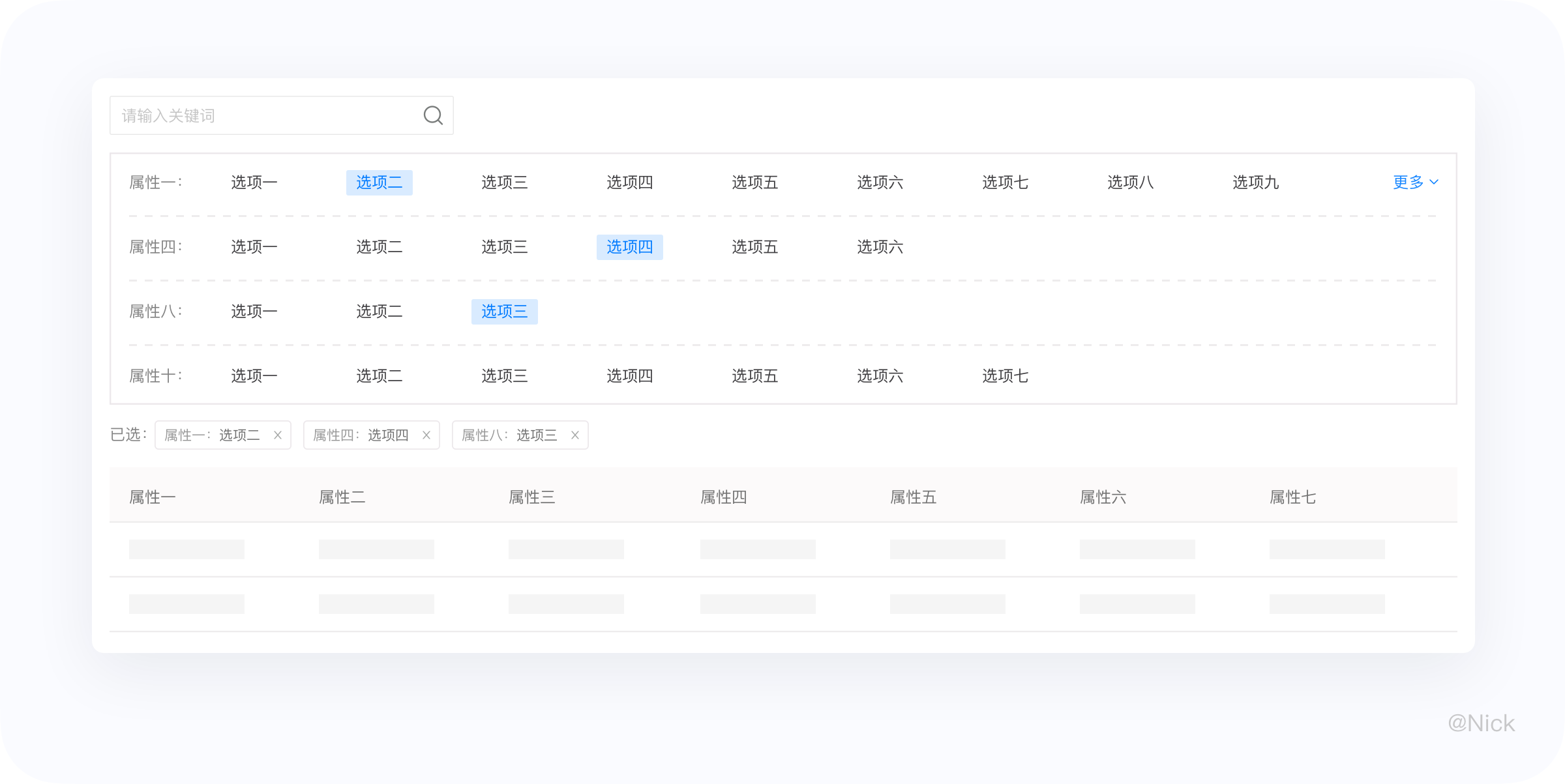This screenshot has width=1565, height=784.
Task: Pick 选项二 in 属性四 row
Action: [x=379, y=247]
